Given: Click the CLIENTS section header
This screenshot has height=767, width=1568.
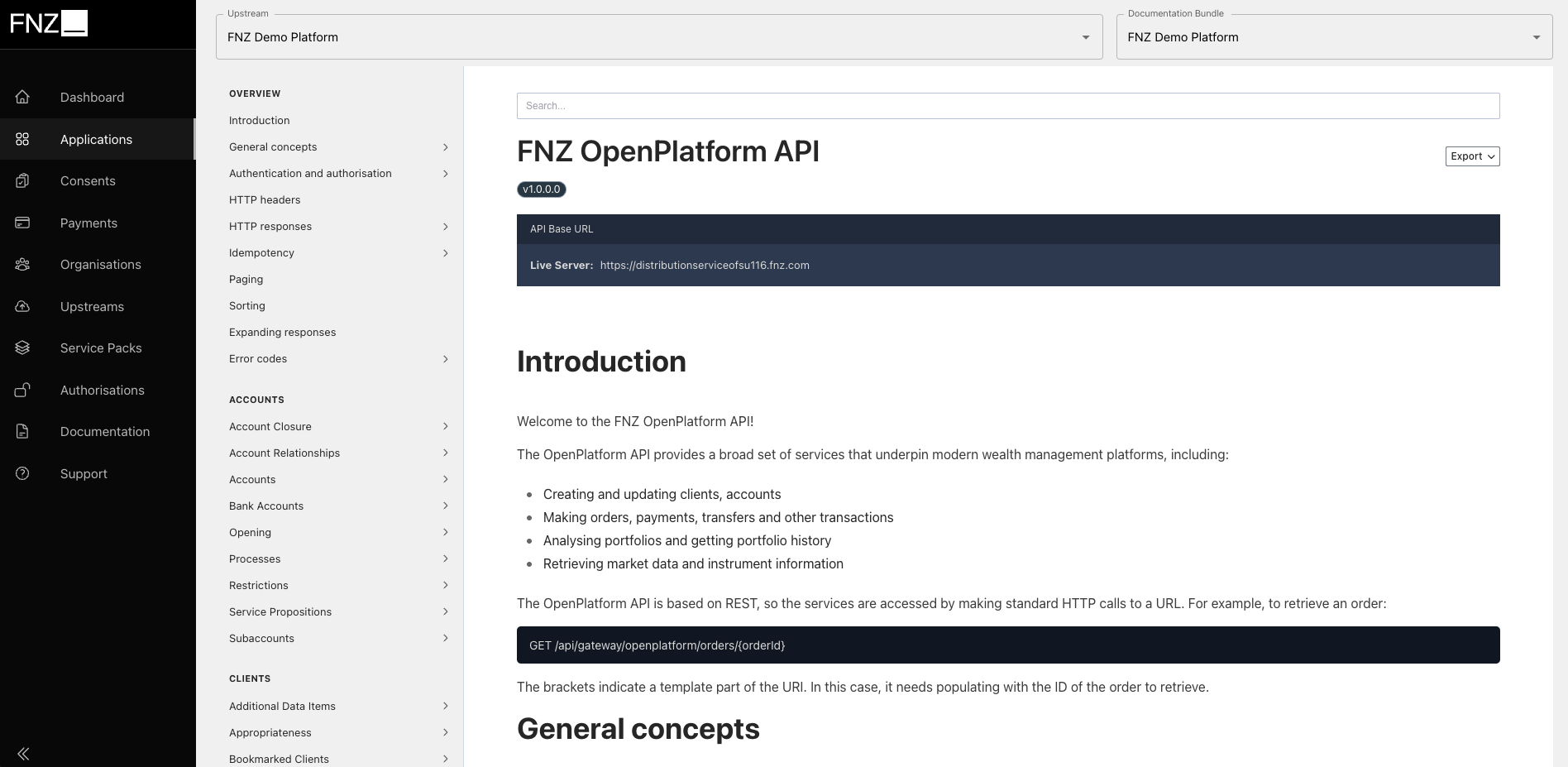Looking at the screenshot, I should (x=250, y=678).
